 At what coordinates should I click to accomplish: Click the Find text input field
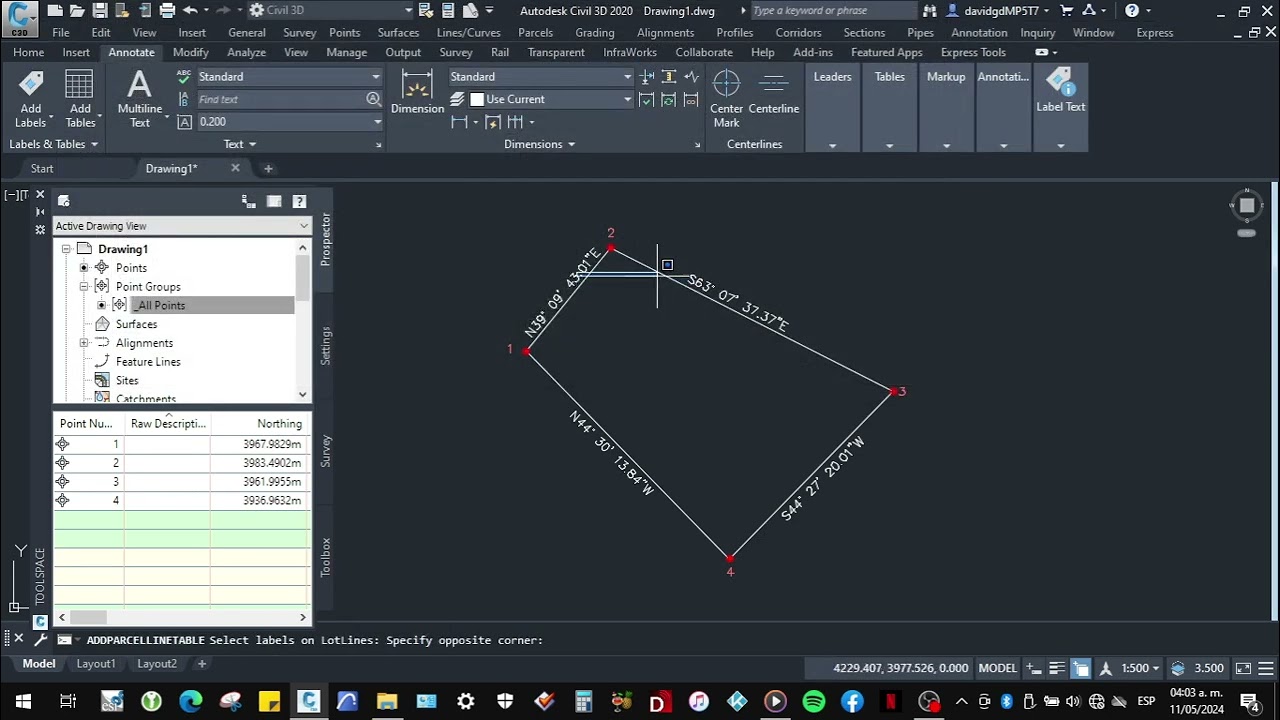point(280,99)
